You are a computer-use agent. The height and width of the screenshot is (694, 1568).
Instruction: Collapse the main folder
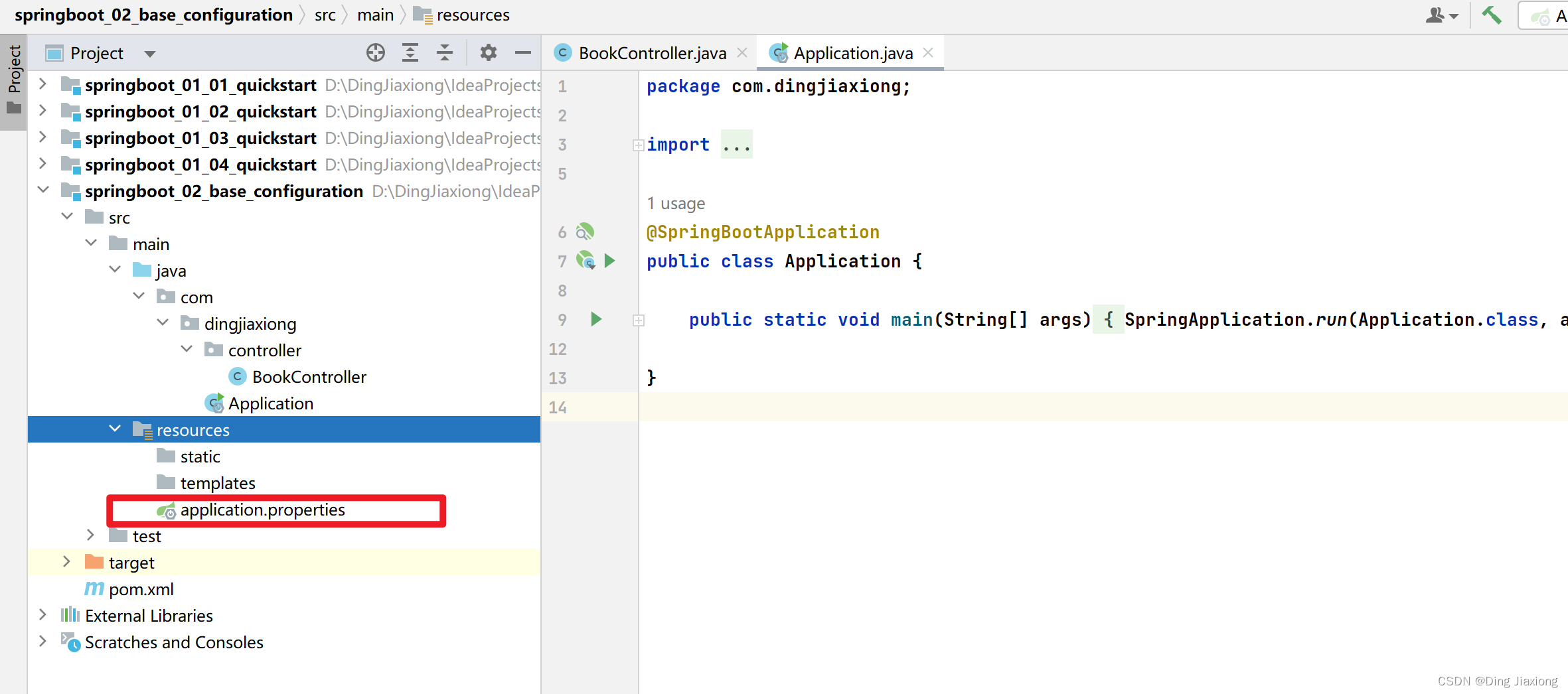(x=91, y=243)
